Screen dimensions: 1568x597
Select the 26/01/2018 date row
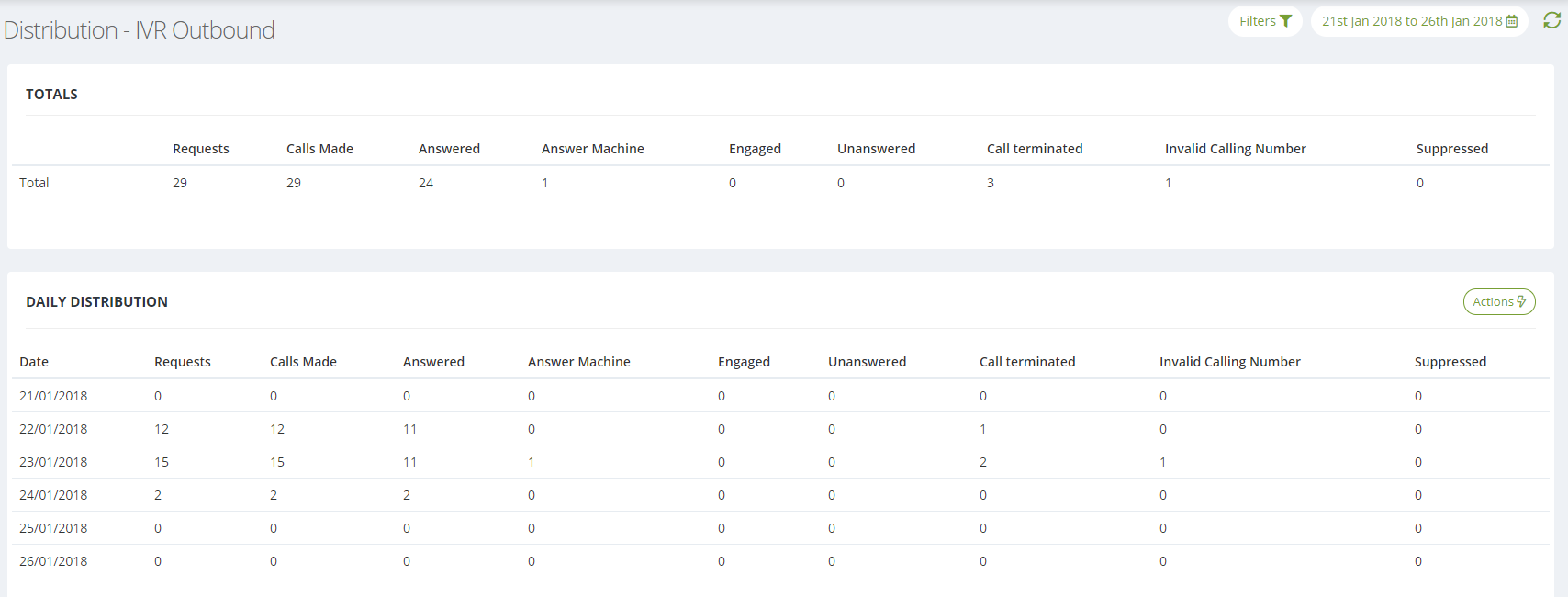778,561
